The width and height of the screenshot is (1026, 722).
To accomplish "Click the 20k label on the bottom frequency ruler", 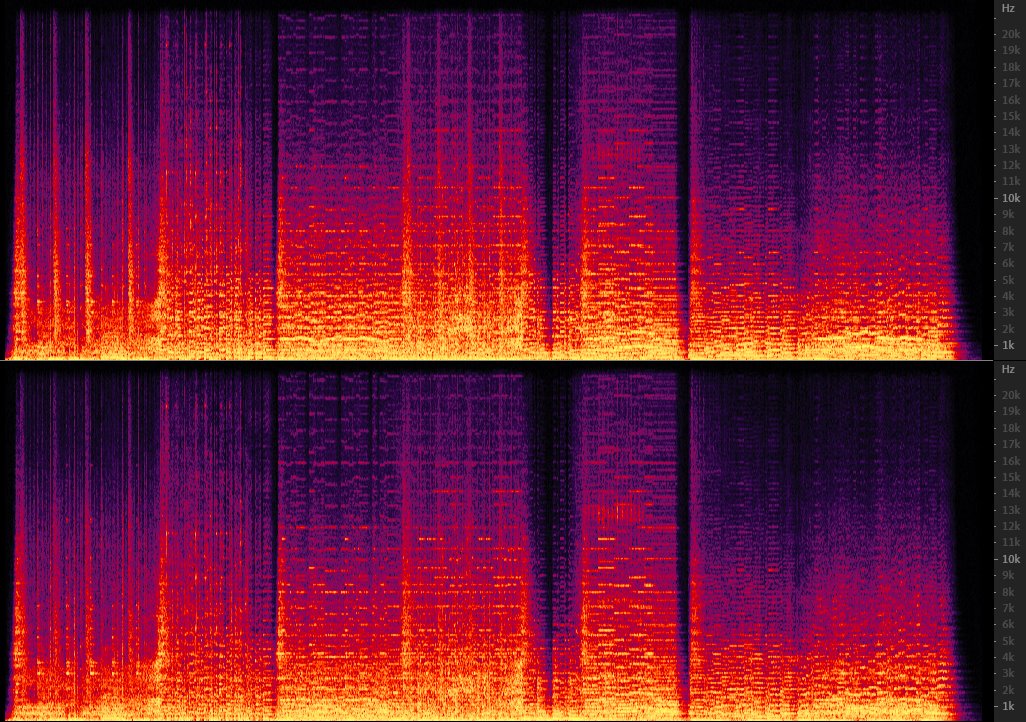I will tap(1008, 395).
